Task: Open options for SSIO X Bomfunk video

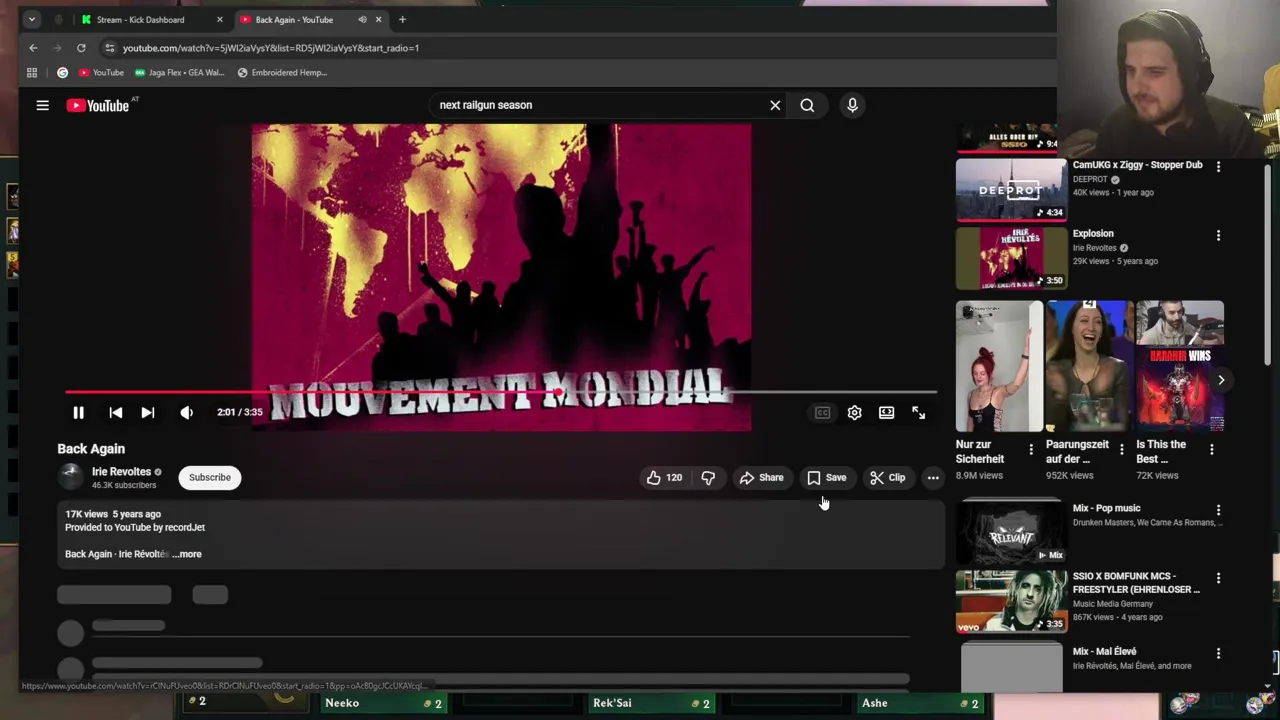Action: [x=1218, y=578]
